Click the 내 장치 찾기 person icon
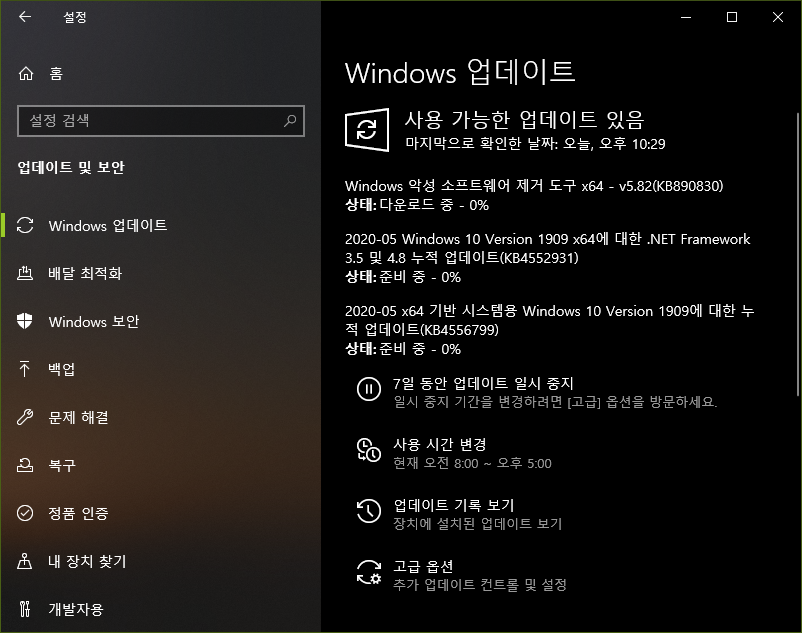This screenshot has height=633, width=802. (x=25, y=561)
